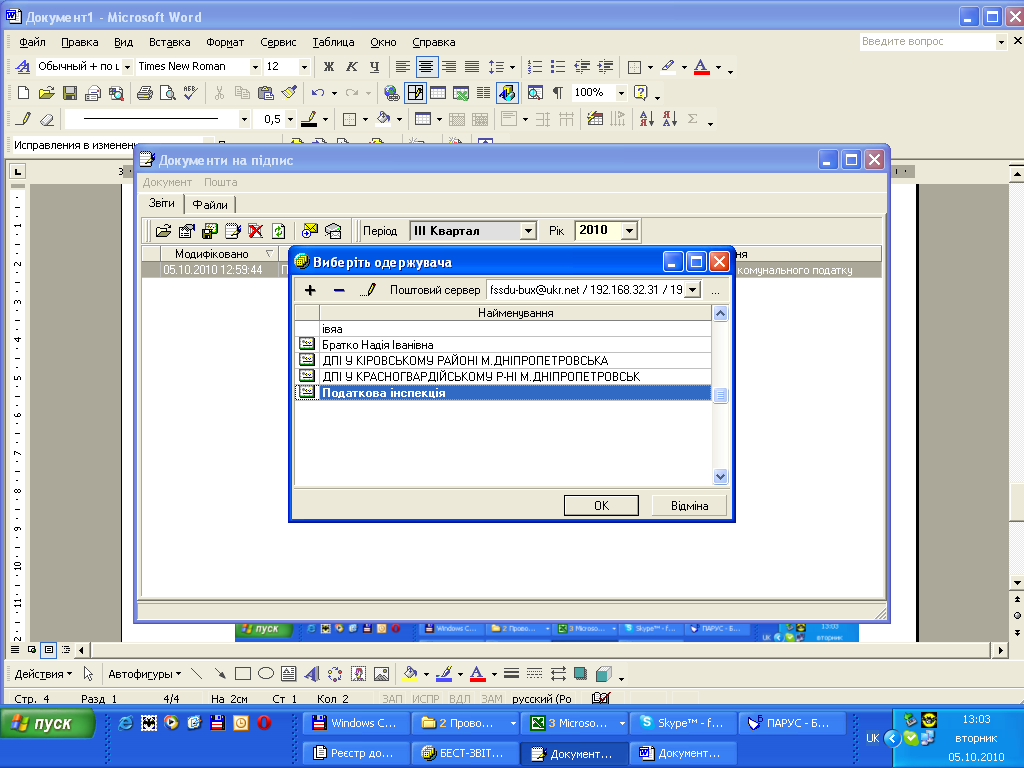Open the Поштовий сервер dropdown
1024x768 pixels.
[693, 290]
